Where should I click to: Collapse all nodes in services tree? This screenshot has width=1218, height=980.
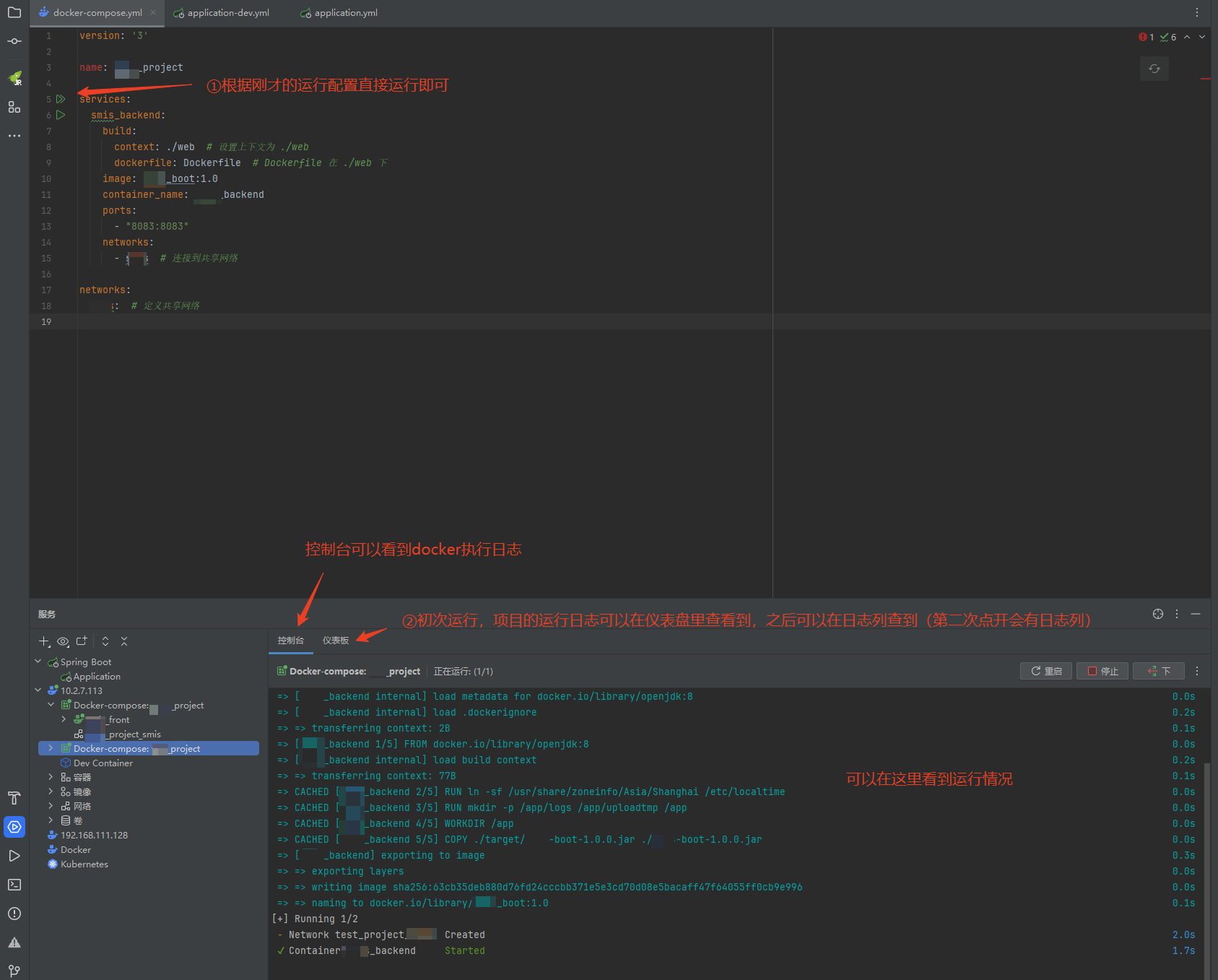click(124, 641)
